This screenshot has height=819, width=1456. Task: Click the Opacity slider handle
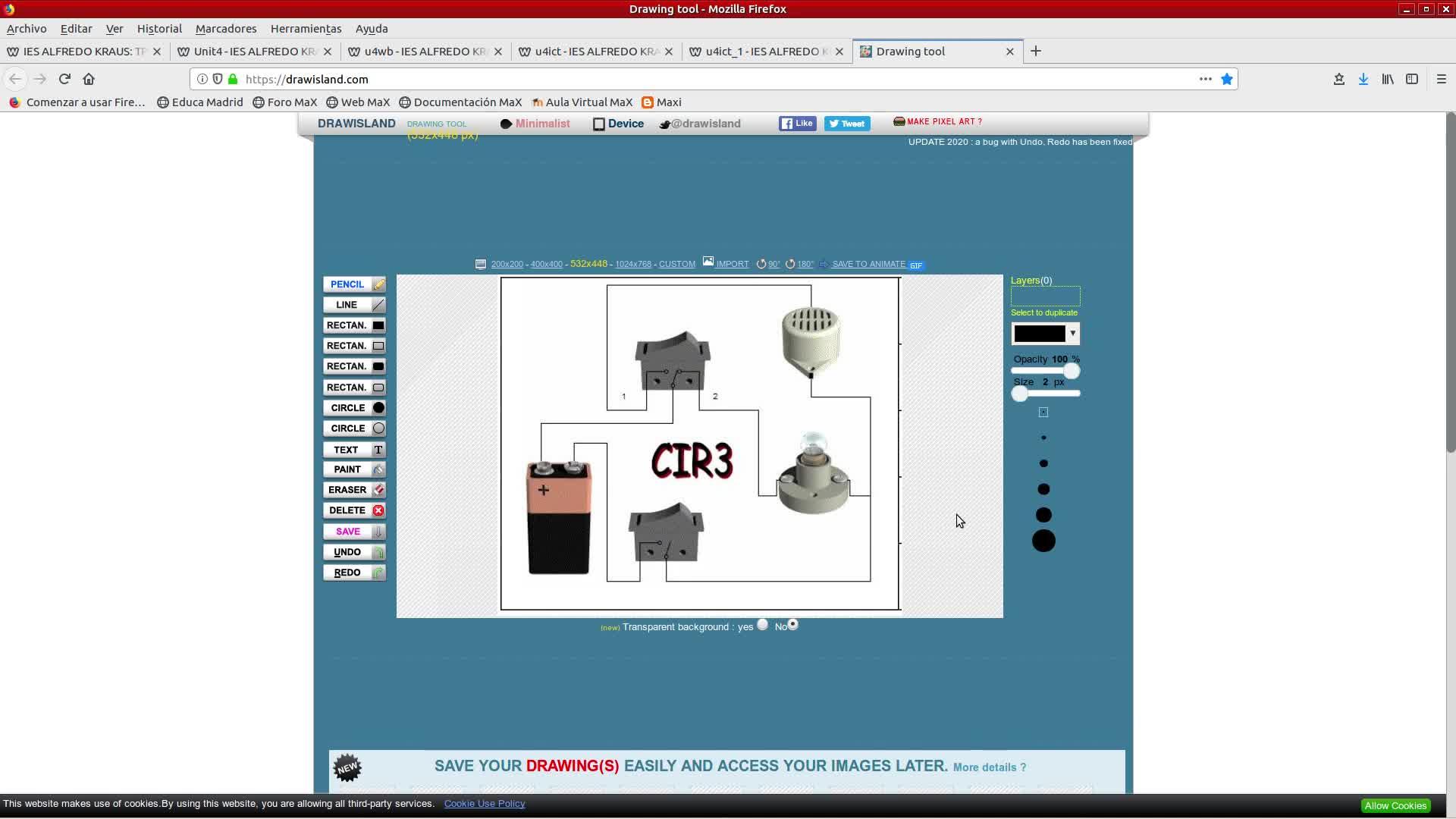(1071, 371)
